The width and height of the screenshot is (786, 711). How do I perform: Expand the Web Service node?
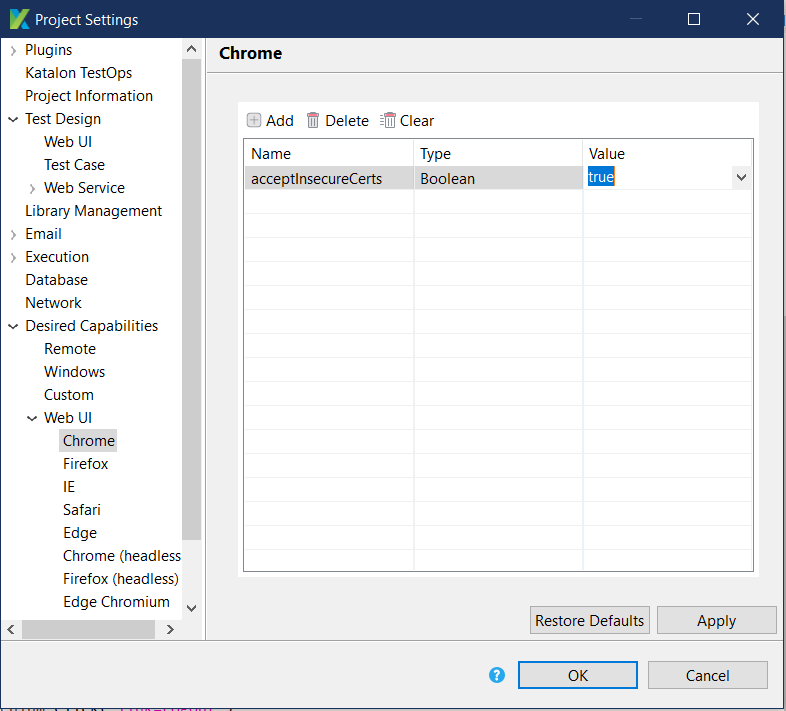tap(32, 189)
